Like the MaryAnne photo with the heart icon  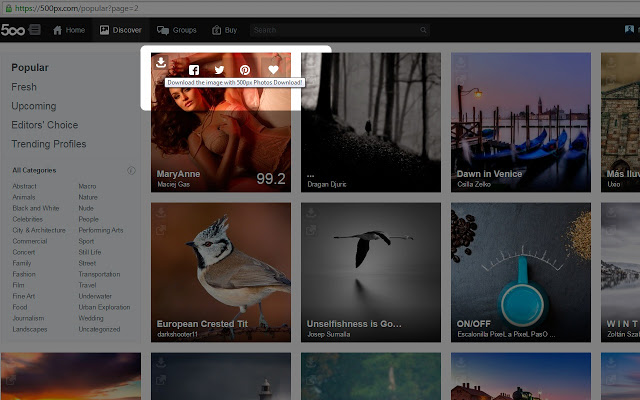273,70
